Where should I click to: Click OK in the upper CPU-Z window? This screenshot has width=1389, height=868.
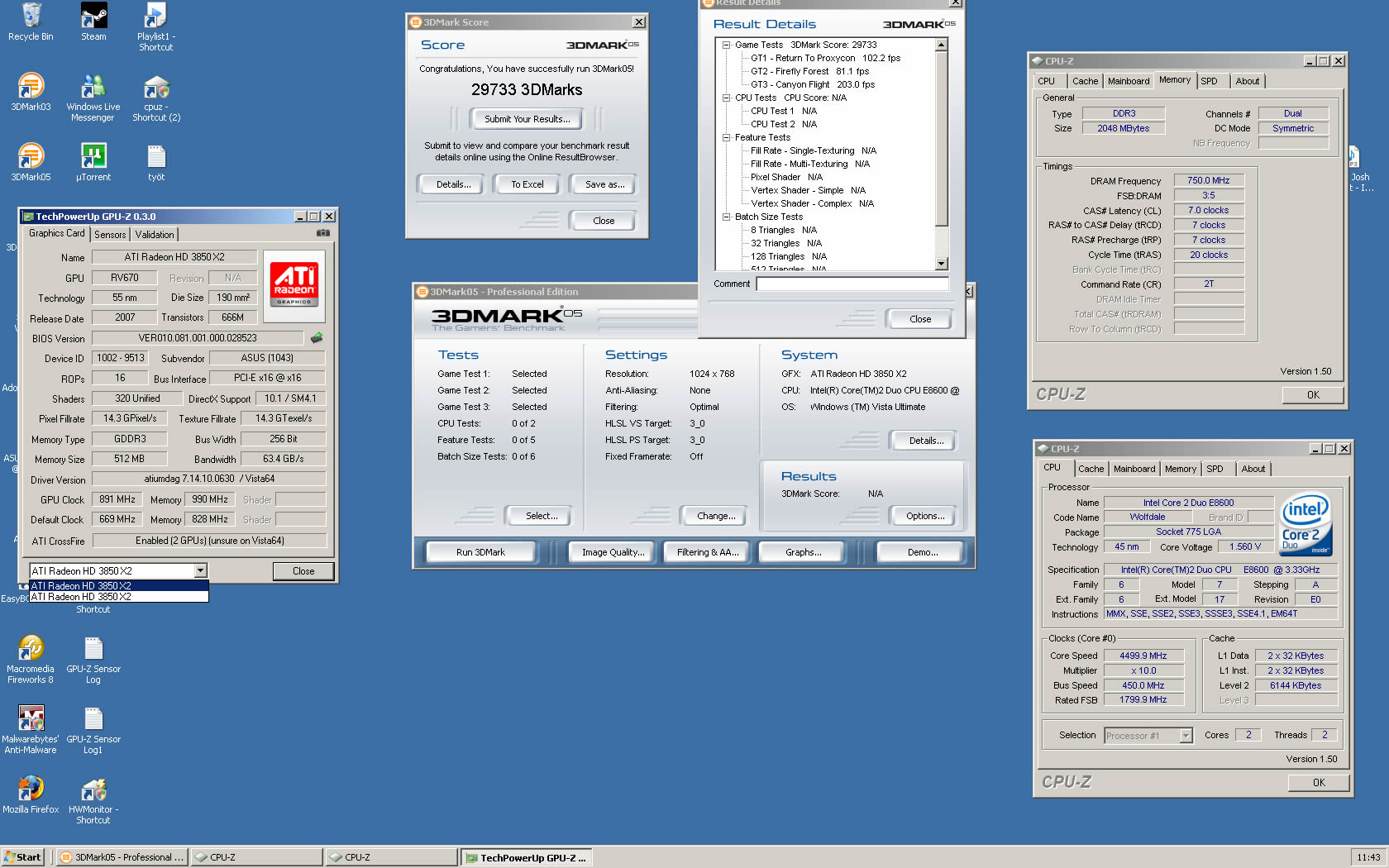pos(1313,395)
